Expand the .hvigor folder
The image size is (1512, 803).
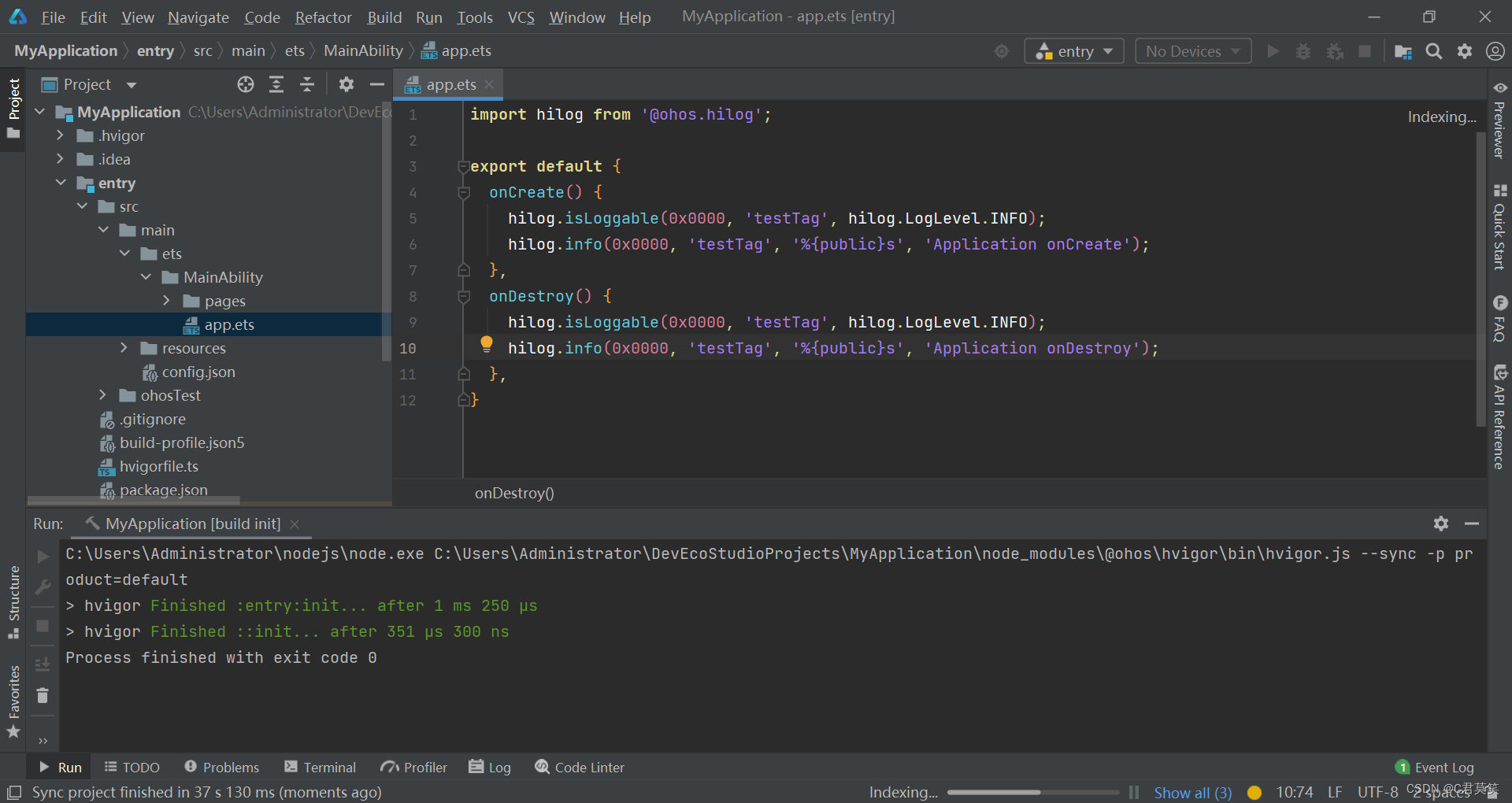tap(61, 135)
